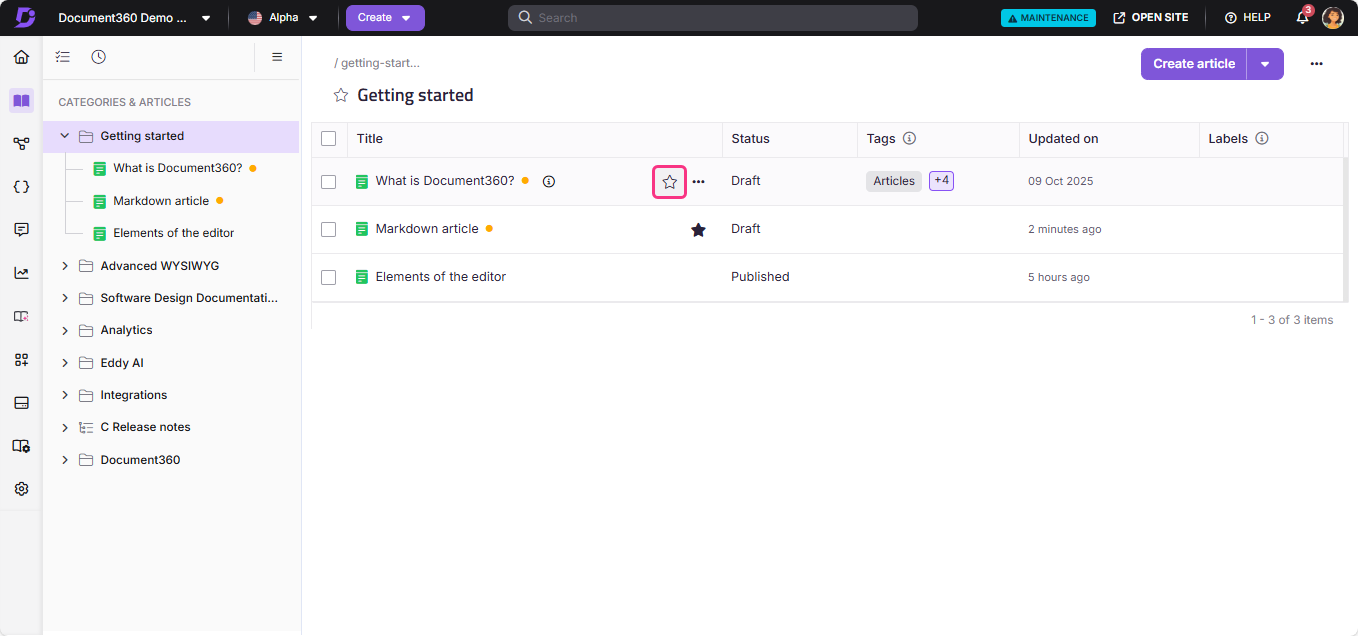
Task: Star the What is Document360? article
Action: [670, 182]
